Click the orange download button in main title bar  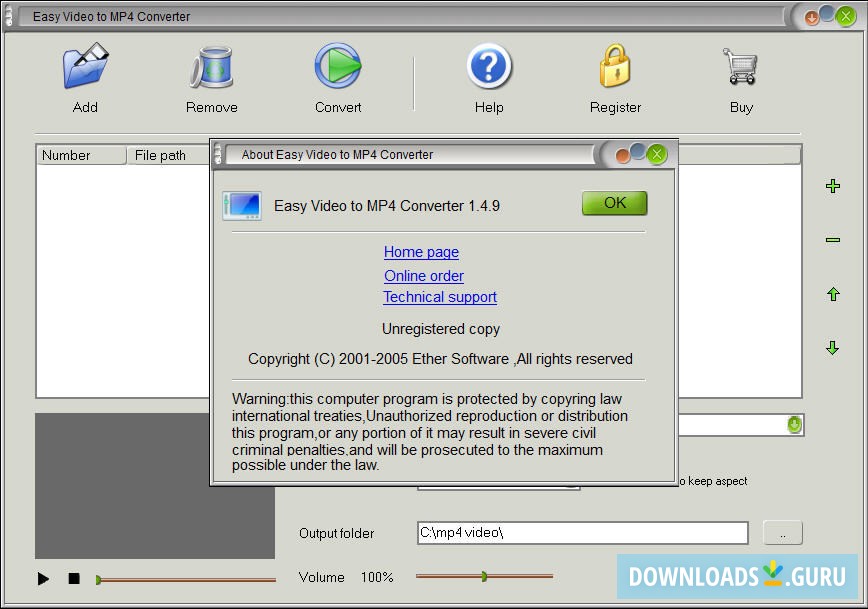coord(812,18)
